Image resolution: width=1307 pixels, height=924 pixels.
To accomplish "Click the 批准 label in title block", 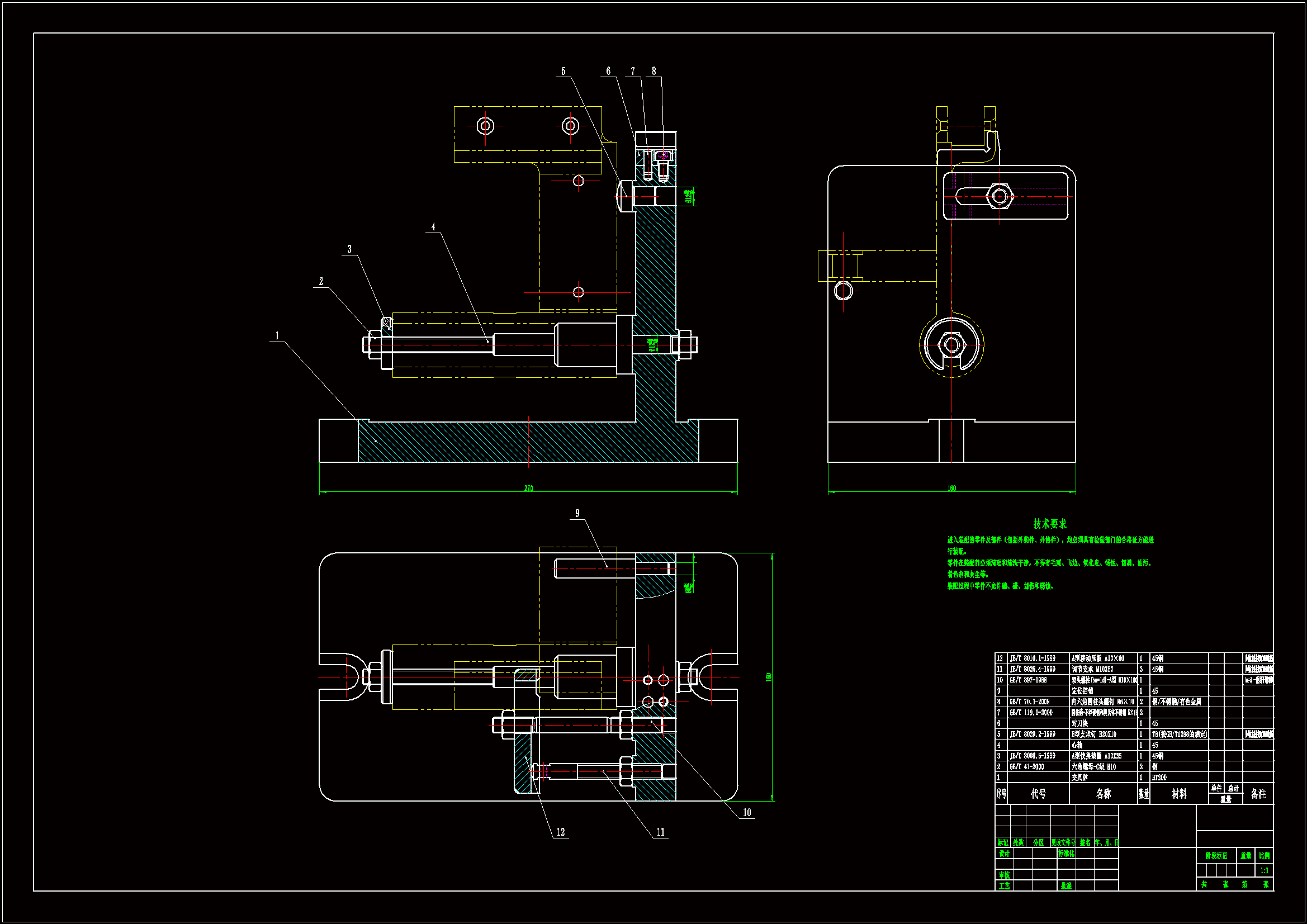I will [x=1066, y=886].
